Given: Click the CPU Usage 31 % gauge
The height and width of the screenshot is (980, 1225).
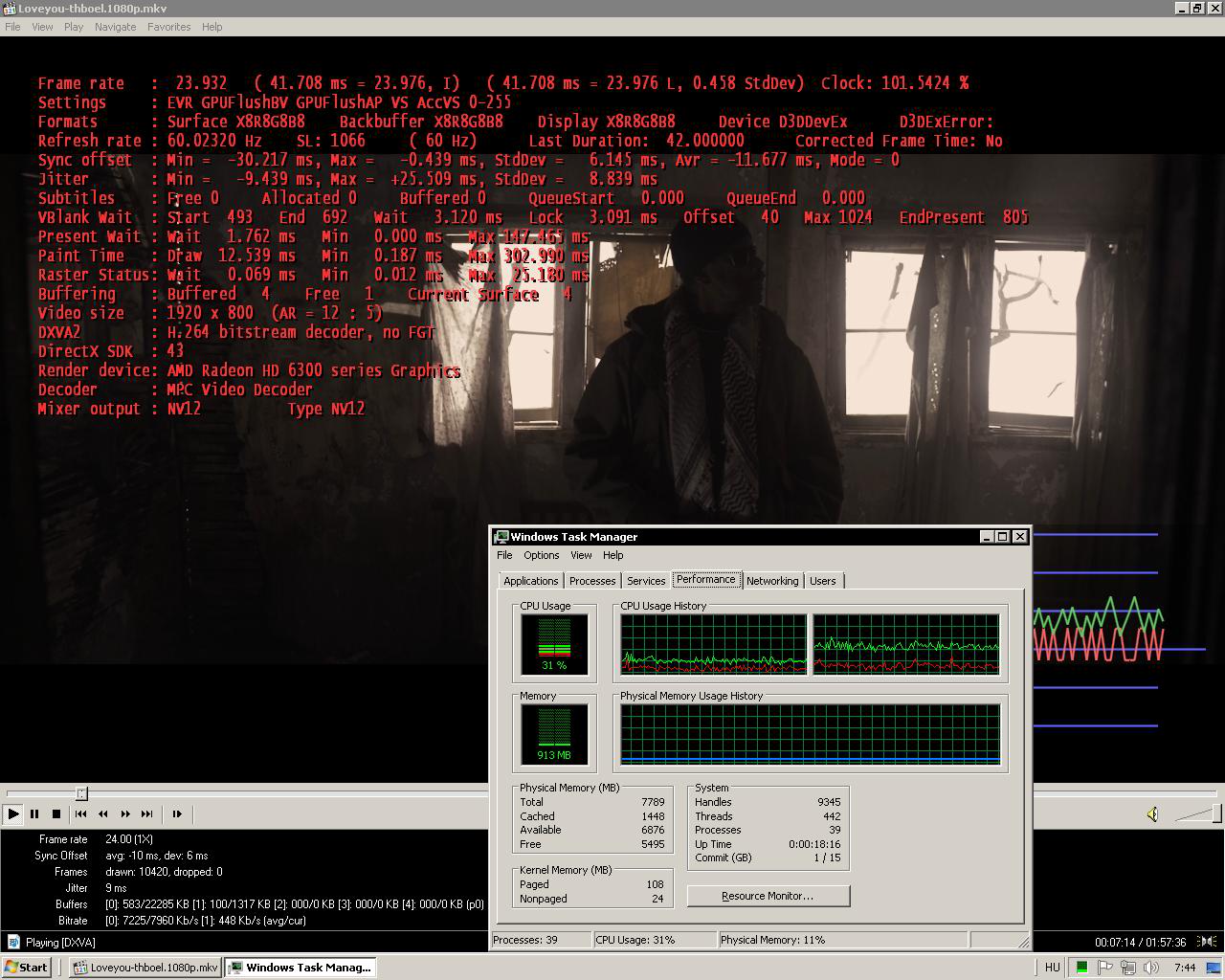Looking at the screenshot, I should coord(554,644).
